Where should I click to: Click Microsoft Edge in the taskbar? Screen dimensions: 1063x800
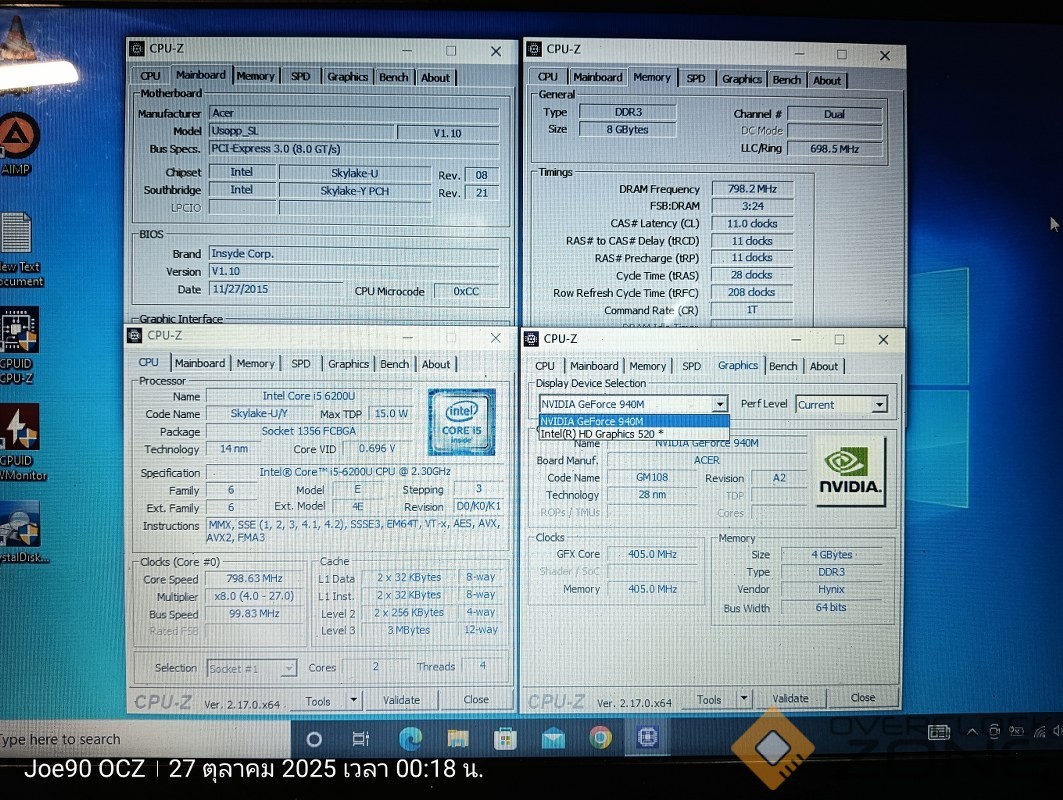click(410, 739)
